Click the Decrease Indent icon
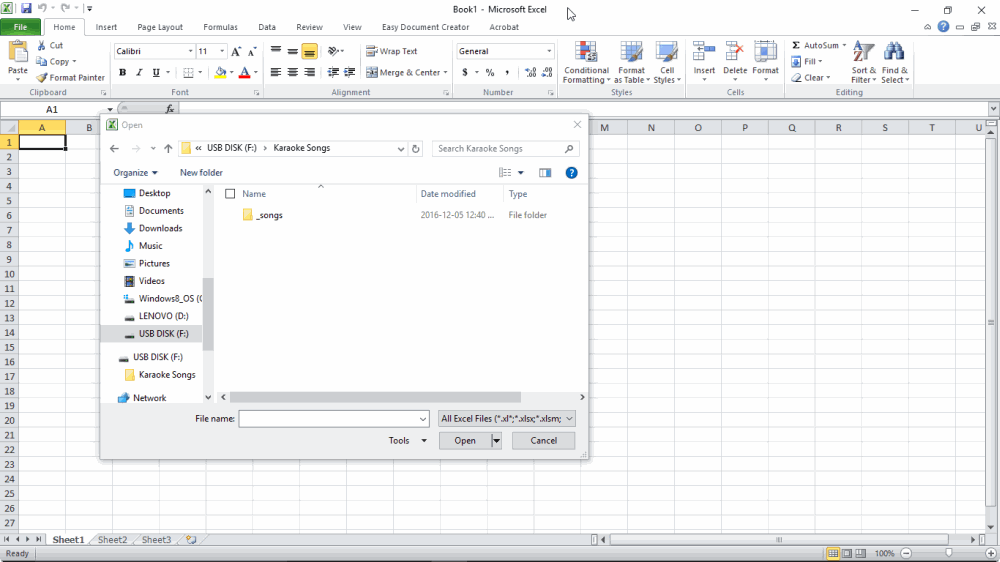The height and width of the screenshot is (562, 1000). (333, 72)
